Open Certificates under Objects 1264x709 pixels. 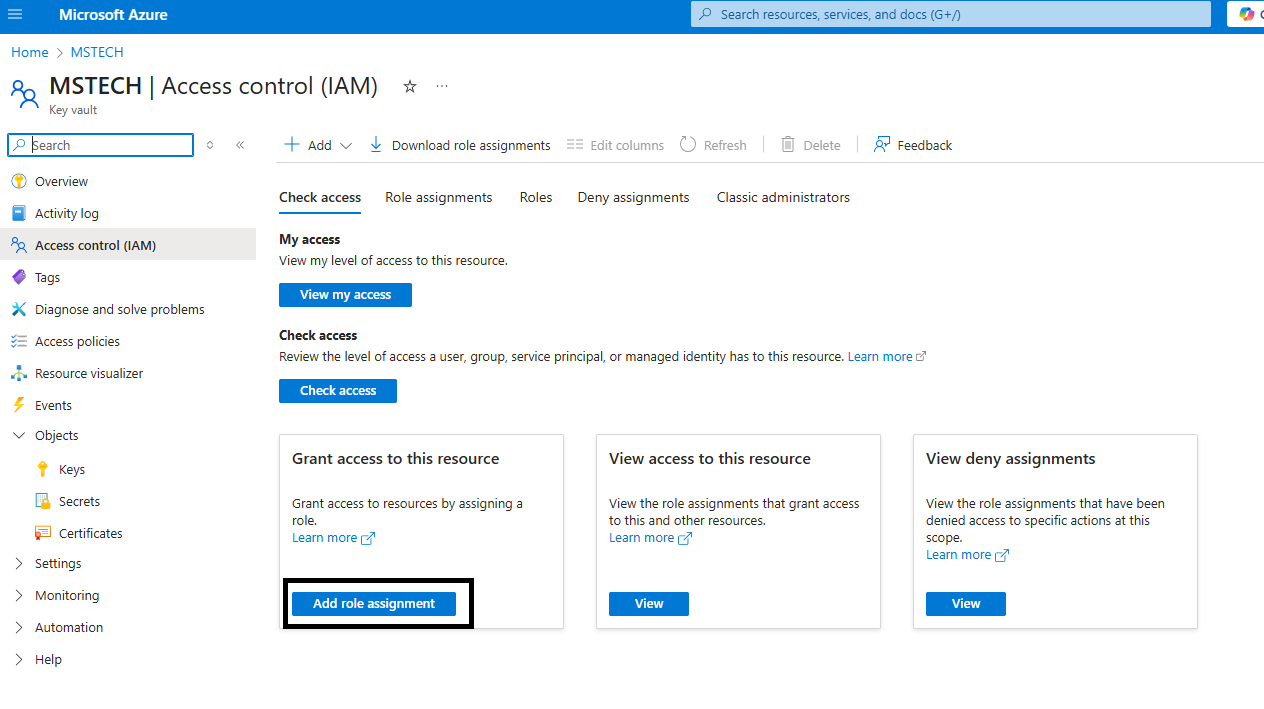(88, 532)
